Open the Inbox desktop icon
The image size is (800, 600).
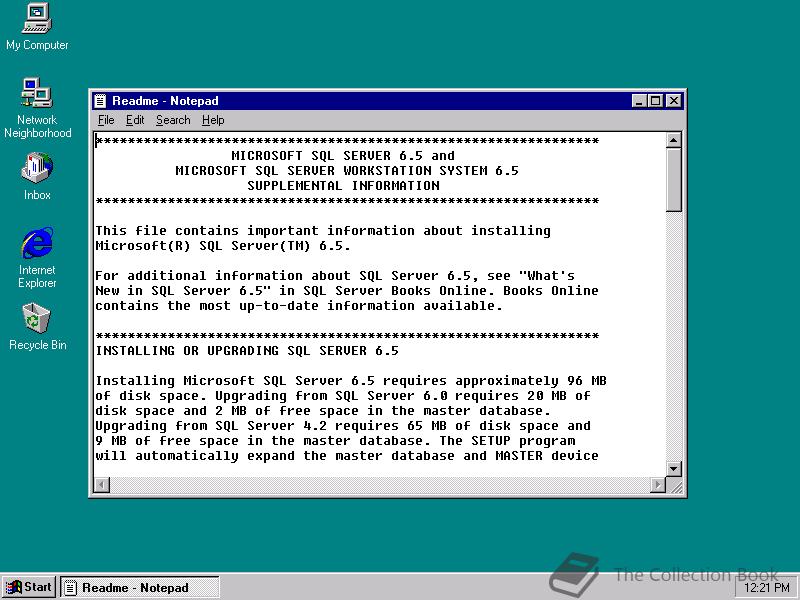[x=37, y=176]
